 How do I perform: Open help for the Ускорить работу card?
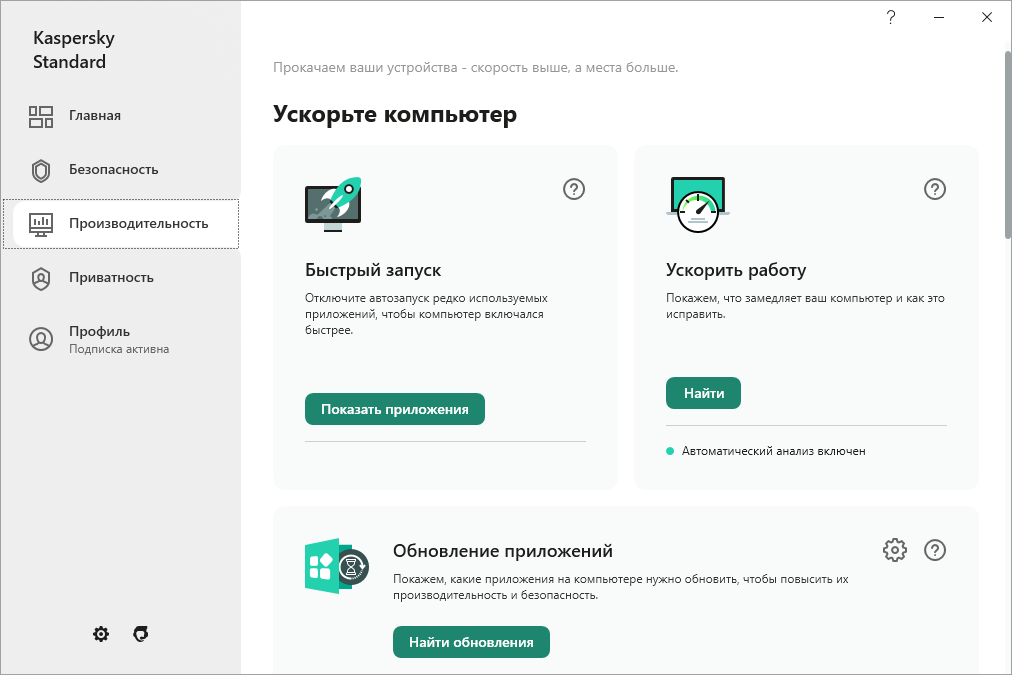point(935,189)
